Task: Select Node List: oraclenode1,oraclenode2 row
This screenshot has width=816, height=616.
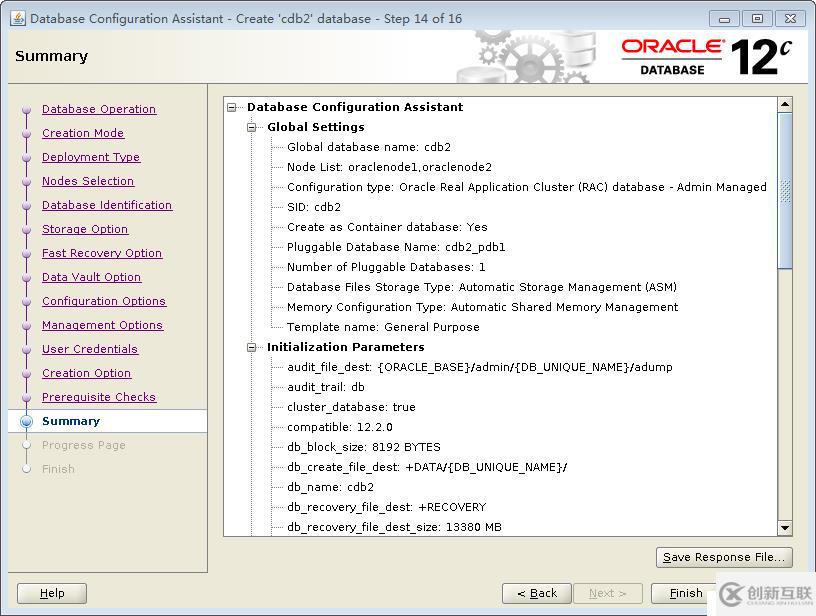Action: coord(389,167)
